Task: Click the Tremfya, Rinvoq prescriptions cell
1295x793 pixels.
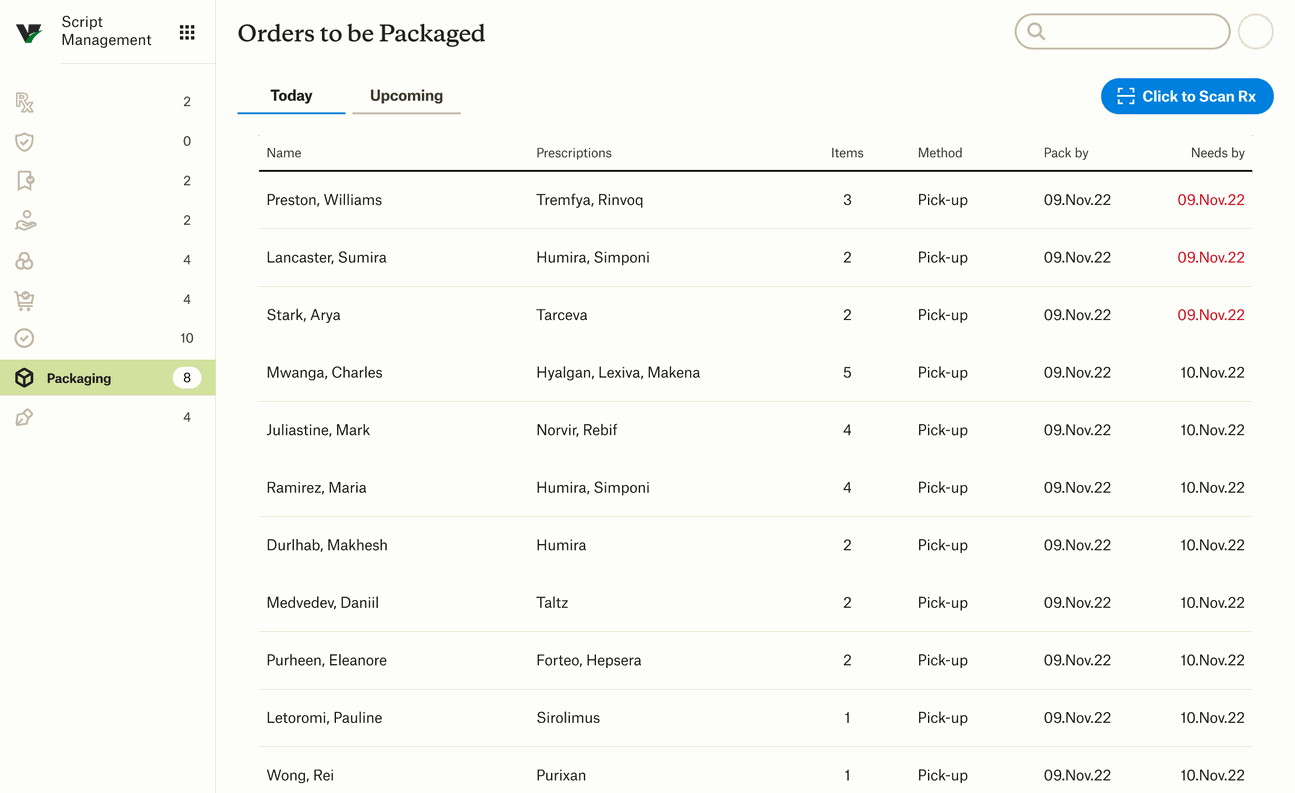Action: tap(590, 200)
